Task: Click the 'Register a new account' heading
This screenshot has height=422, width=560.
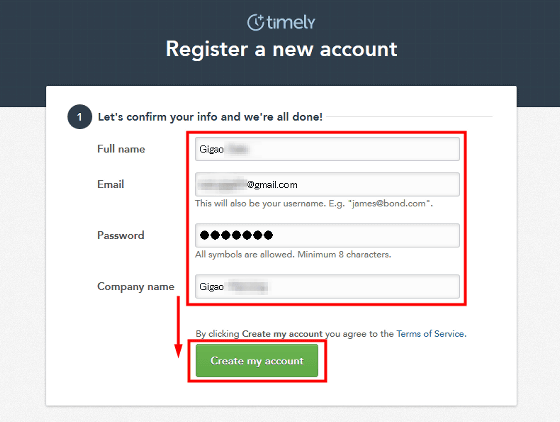Action: pos(281,49)
